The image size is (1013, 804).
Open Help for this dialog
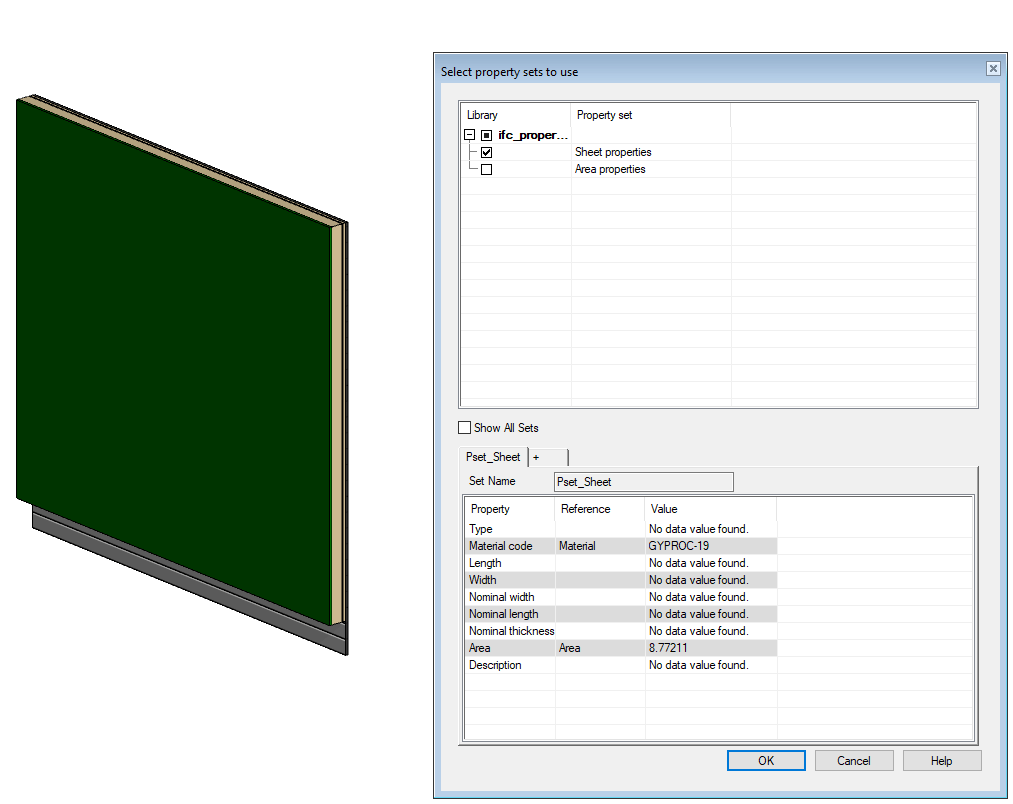tap(941, 761)
